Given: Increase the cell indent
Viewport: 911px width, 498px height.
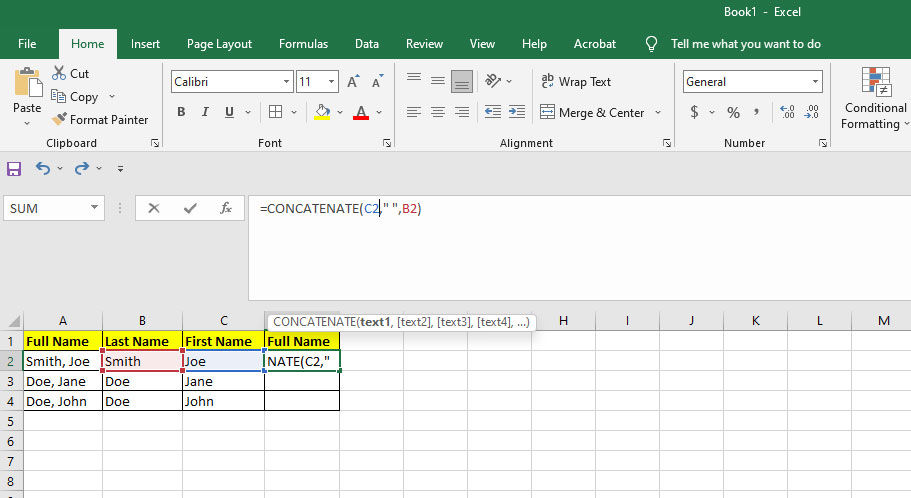Looking at the screenshot, I should [x=517, y=112].
